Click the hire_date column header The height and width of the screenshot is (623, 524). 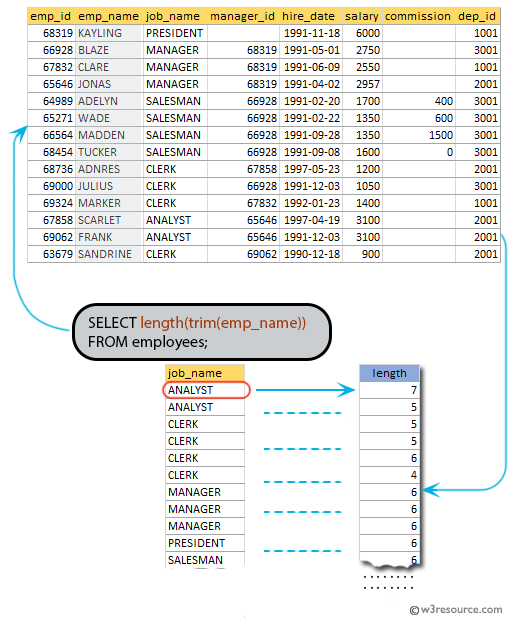[x=310, y=16]
